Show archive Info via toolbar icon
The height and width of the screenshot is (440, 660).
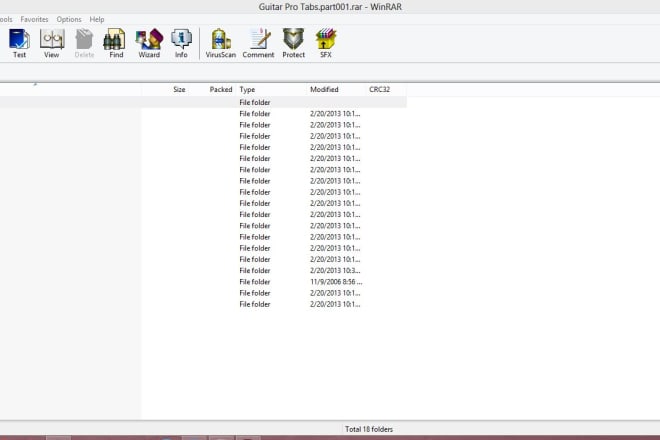181,43
